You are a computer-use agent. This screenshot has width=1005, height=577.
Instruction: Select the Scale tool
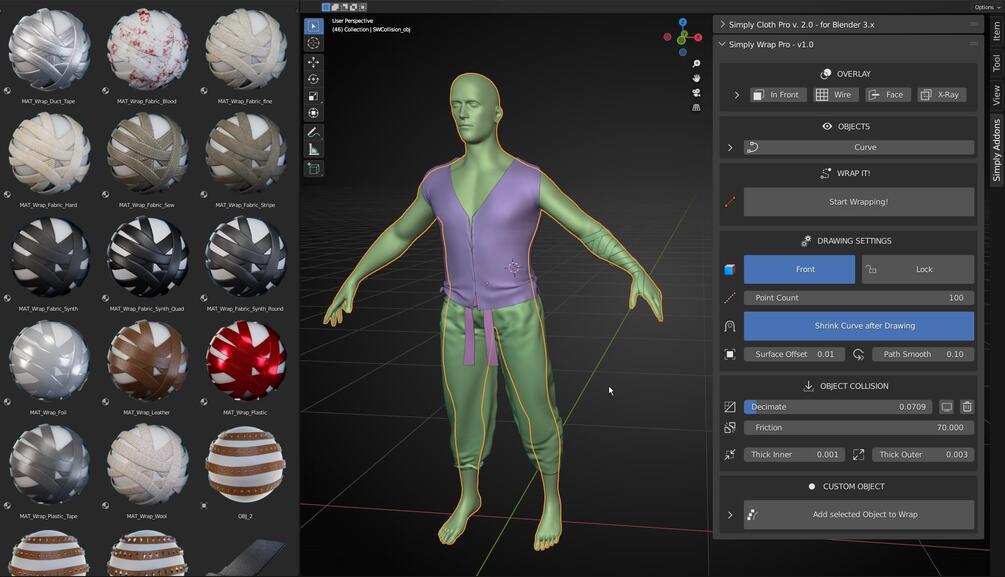[313, 96]
